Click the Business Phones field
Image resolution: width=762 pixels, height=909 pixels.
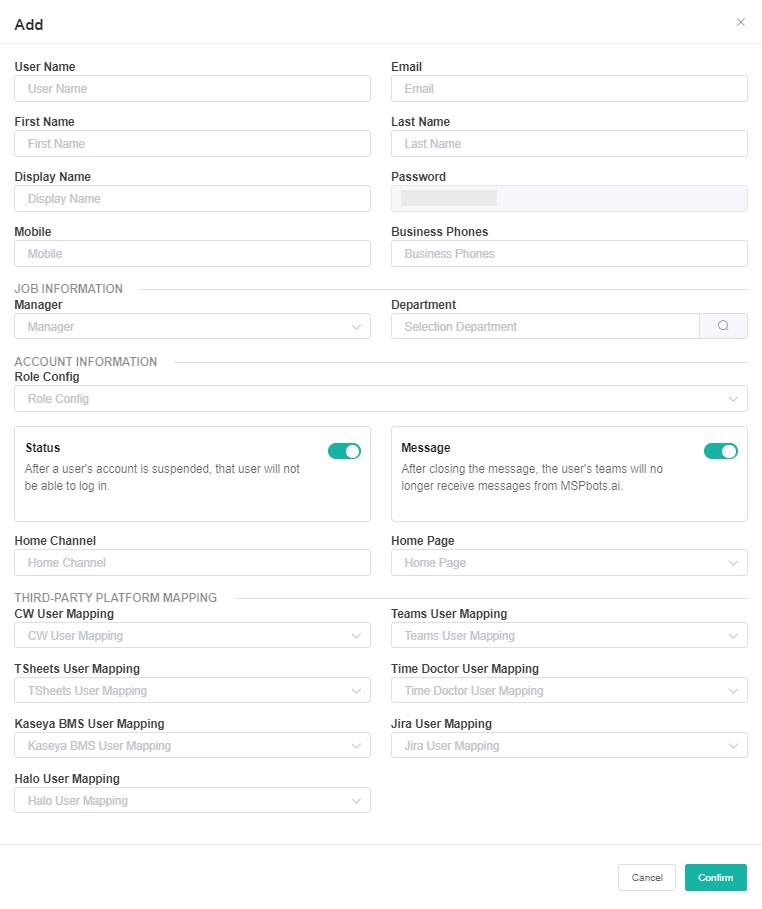point(568,254)
